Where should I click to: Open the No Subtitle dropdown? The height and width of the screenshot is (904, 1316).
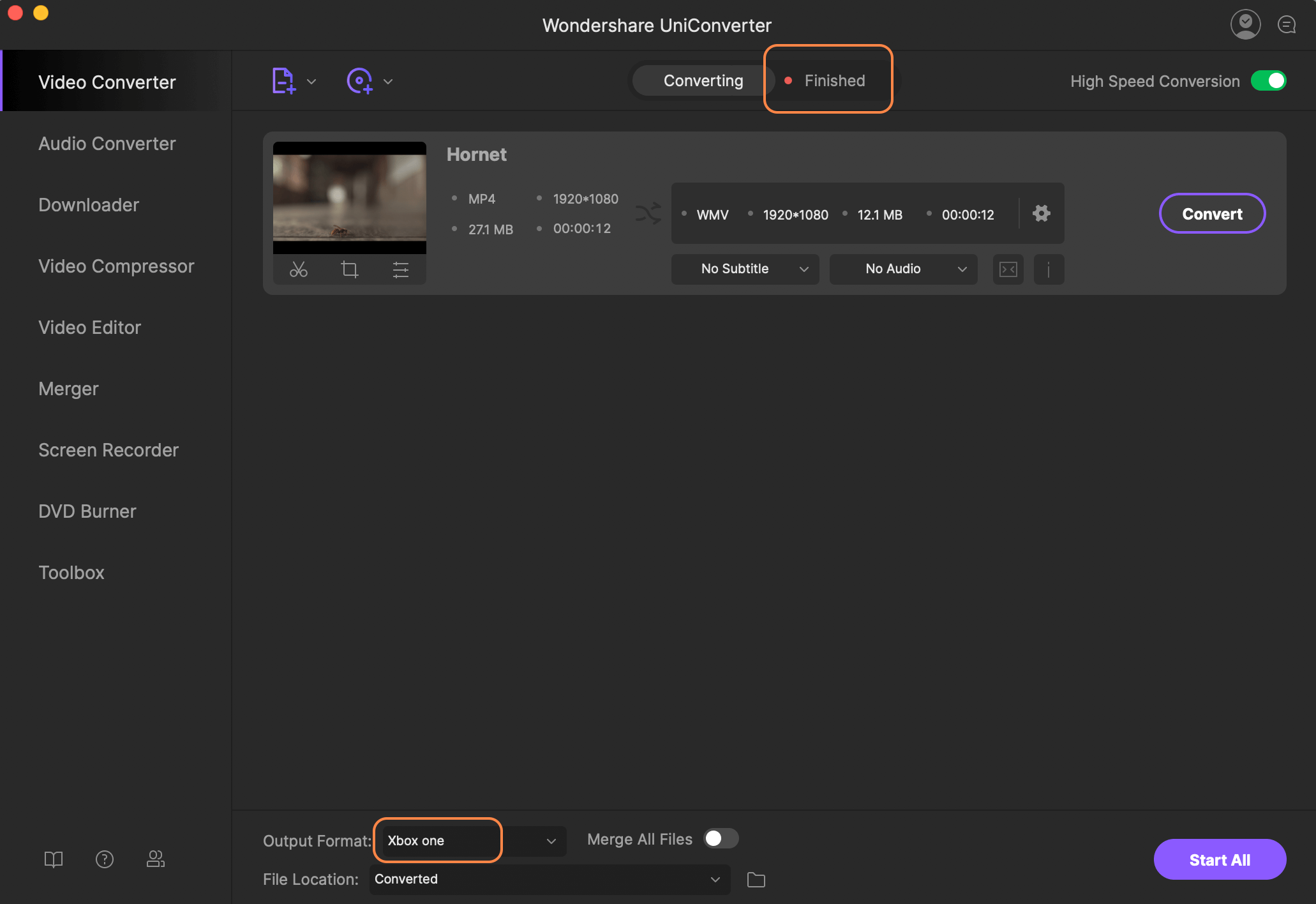pos(745,269)
